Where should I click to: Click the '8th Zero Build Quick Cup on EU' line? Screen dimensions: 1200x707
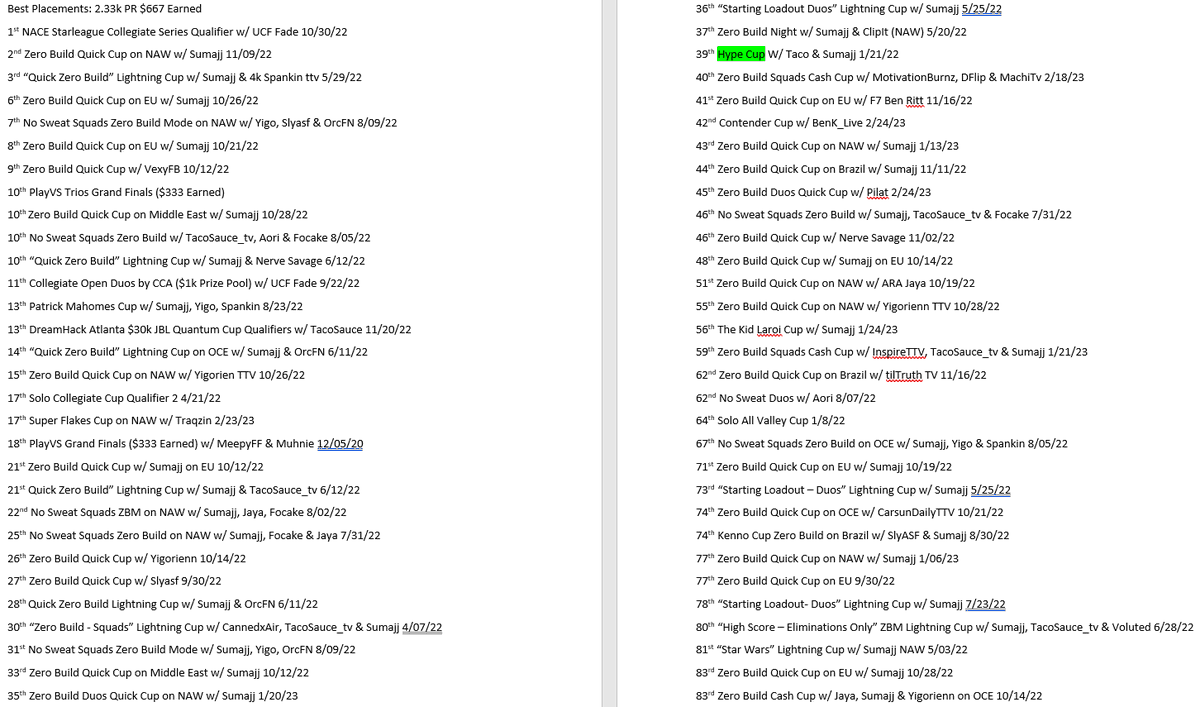click(x=133, y=146)
